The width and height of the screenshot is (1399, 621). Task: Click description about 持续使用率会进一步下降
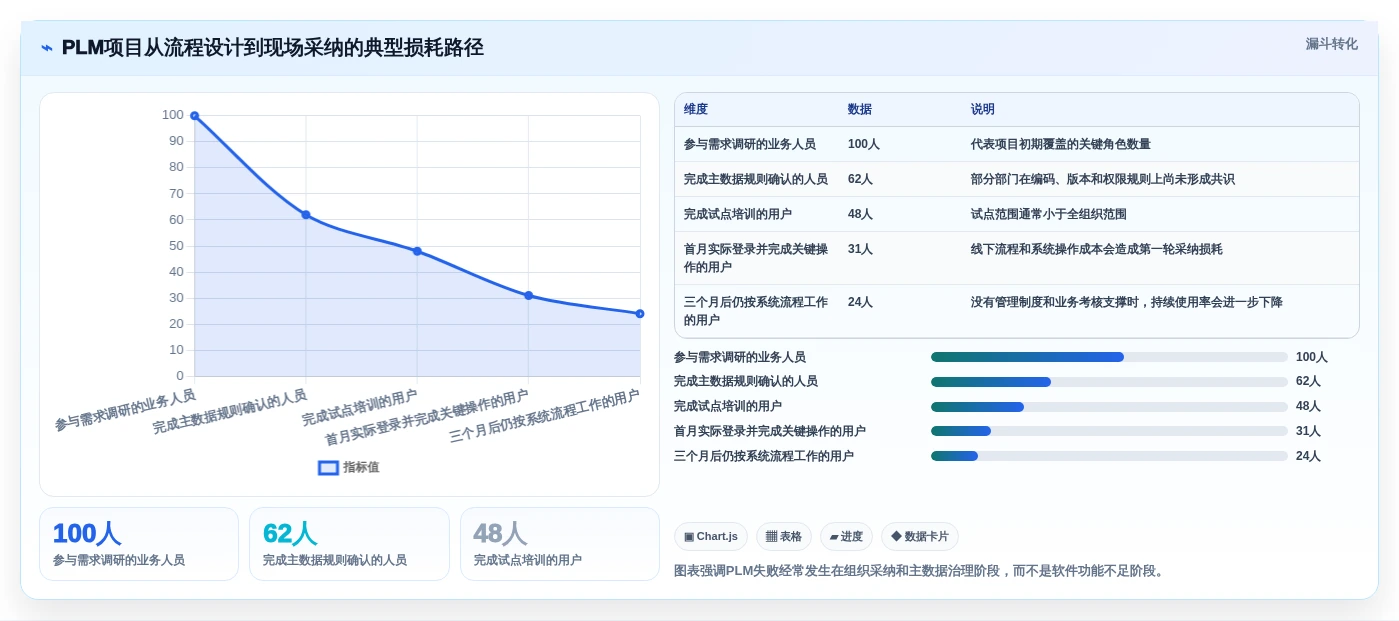coord(1127,302)
